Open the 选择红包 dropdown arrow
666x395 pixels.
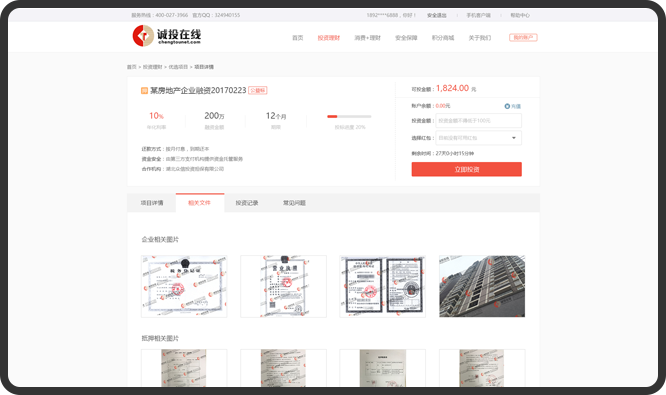coord(514,138)
